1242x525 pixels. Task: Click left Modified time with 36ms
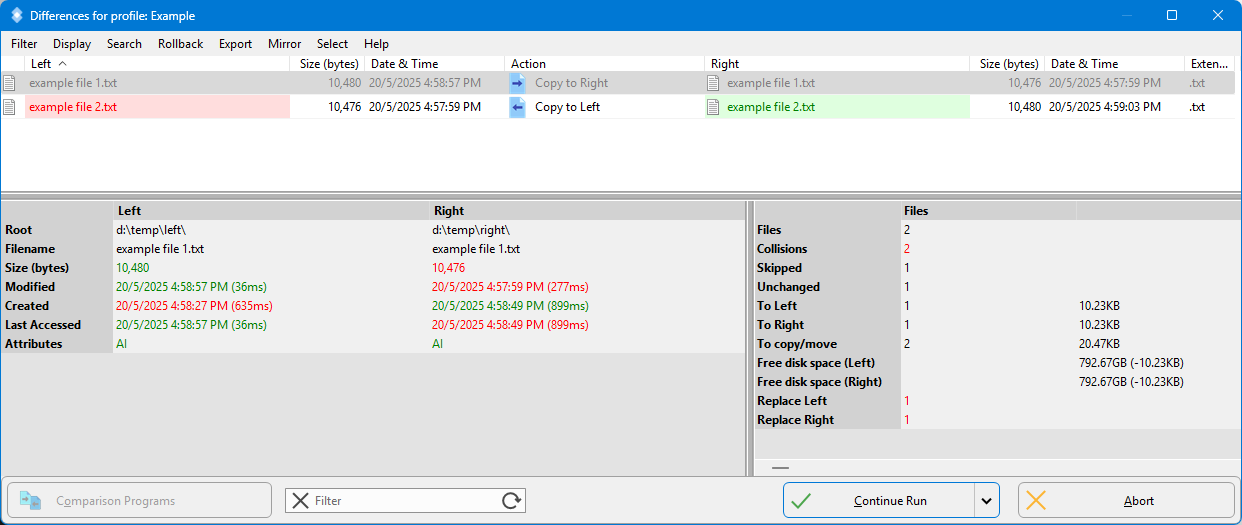click(189, 287)
